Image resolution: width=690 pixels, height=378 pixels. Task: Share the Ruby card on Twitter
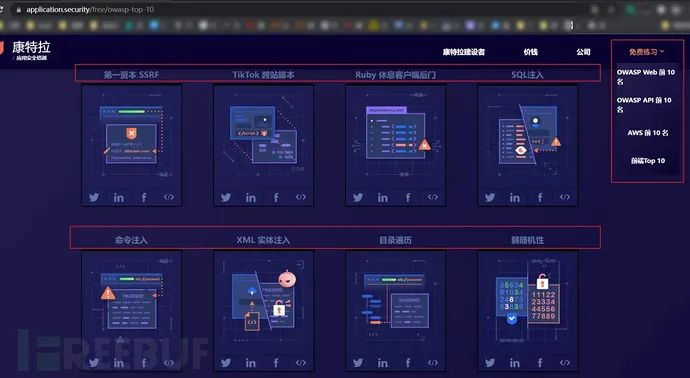pyautogui.click(x=358, y=198)
